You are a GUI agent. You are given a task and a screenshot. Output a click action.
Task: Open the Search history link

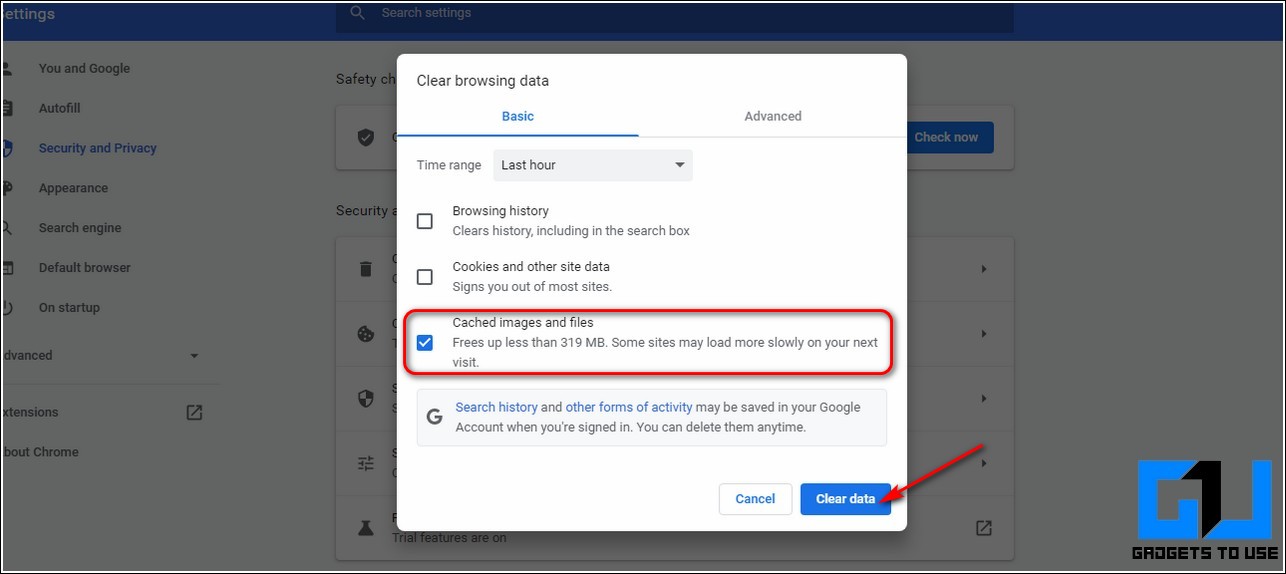(x=496, y=407)
